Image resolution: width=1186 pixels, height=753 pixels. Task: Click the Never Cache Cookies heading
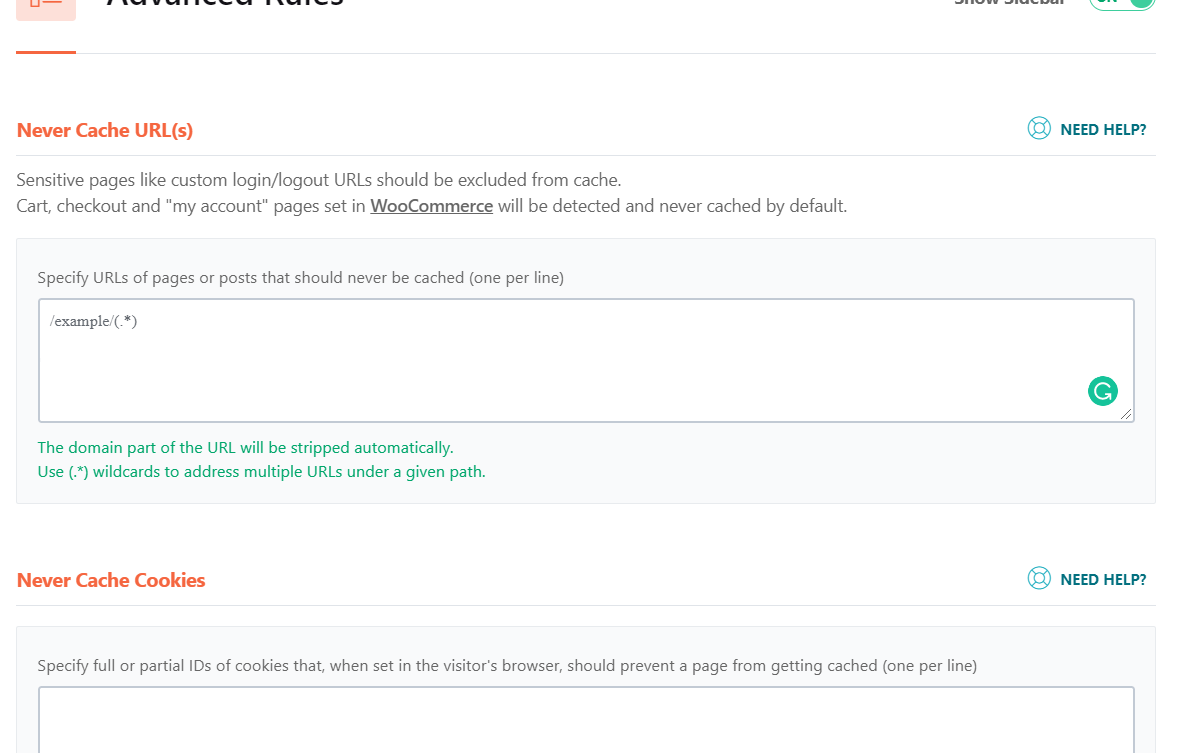[x=111, y=580]
